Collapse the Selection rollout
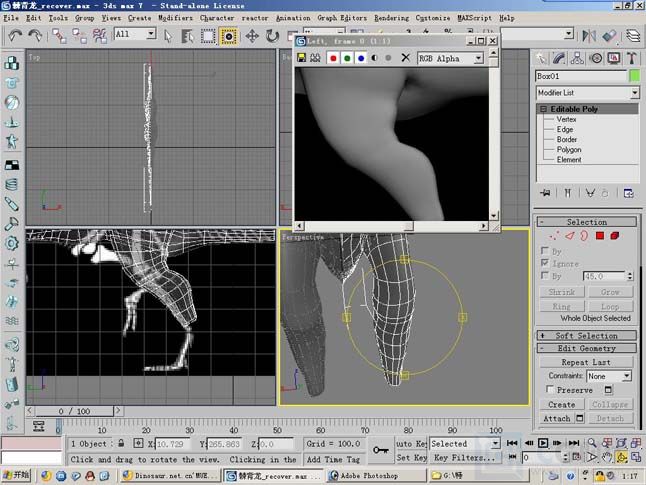The image size is (646, 485). coord(587,222)
